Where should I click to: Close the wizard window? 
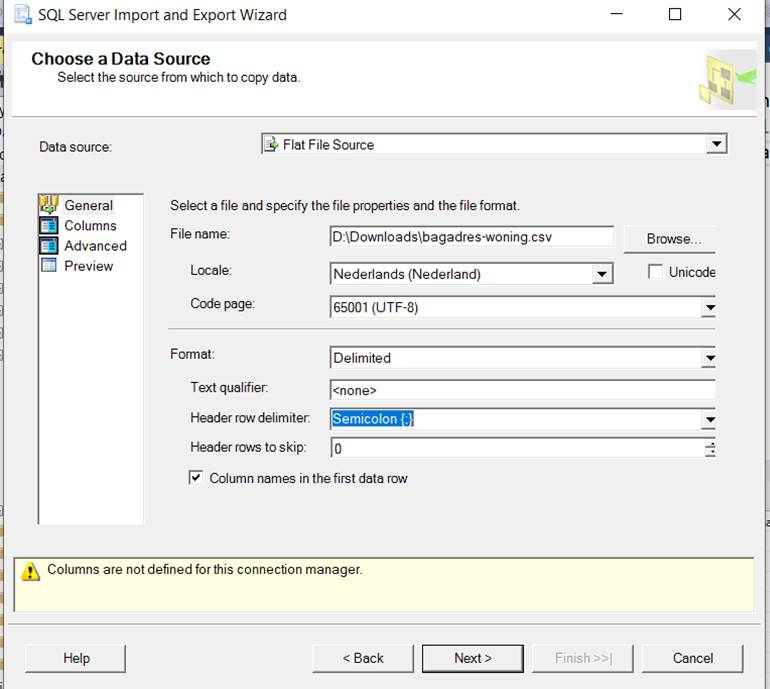tap(734, 14)
